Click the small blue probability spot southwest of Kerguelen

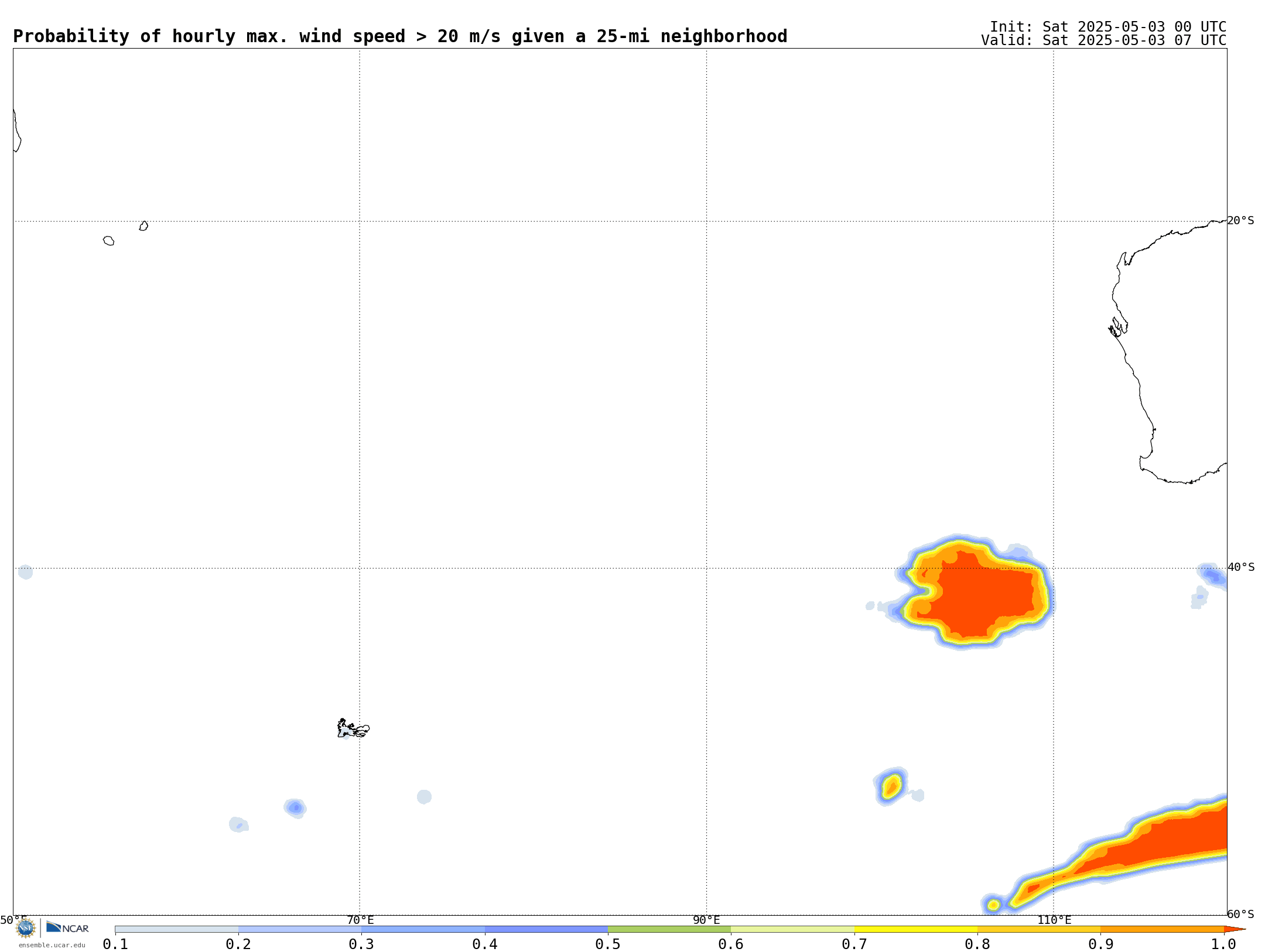point(295,808)
